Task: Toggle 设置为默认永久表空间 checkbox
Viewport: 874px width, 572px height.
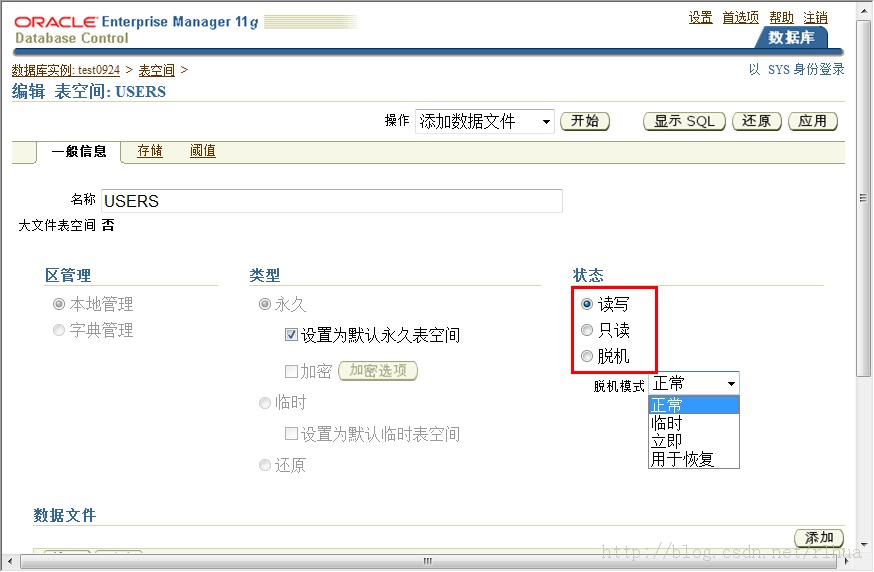Action: 291,335
